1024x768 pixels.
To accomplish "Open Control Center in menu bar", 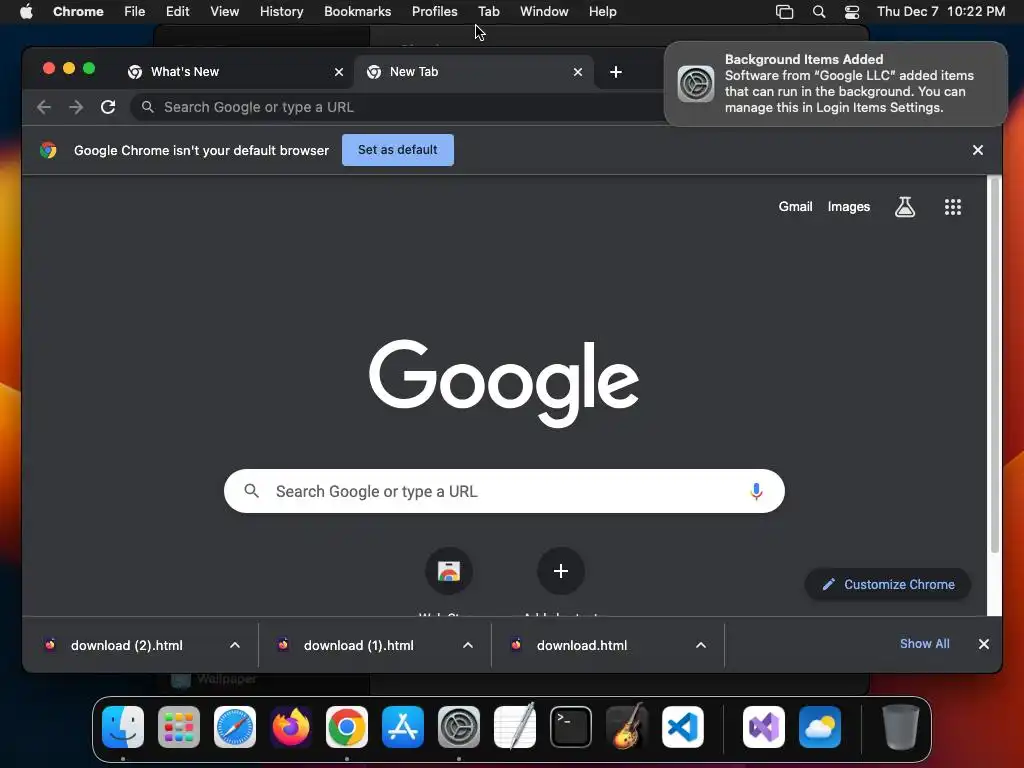I will coord(852,12).
